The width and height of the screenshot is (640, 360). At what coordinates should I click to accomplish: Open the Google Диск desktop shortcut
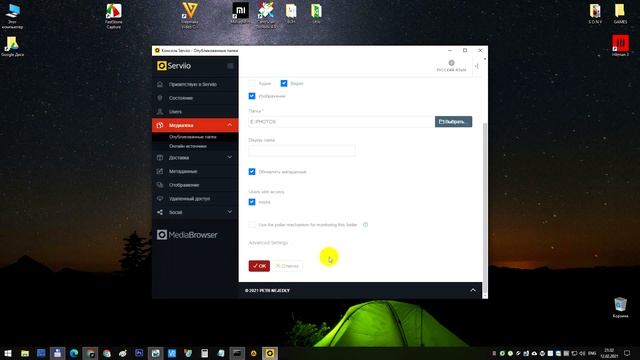click(x=12, y=46)
